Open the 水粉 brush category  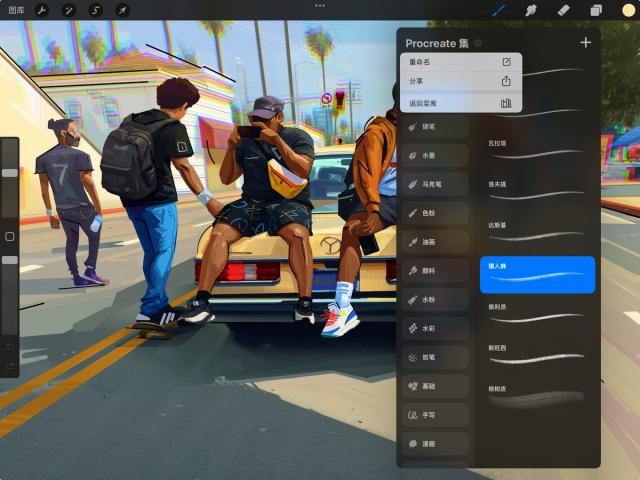click(435, 300)
